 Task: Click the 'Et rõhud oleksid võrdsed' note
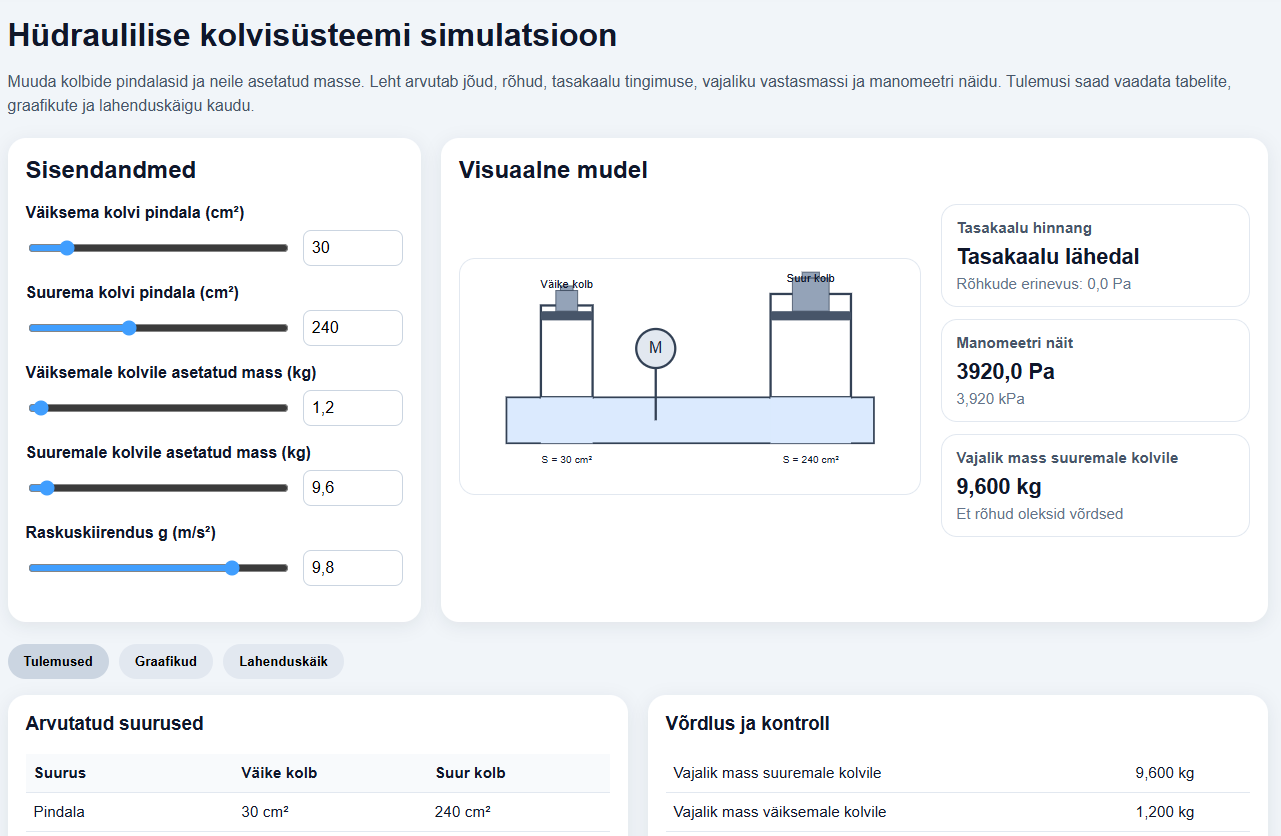click(1040, 514)
